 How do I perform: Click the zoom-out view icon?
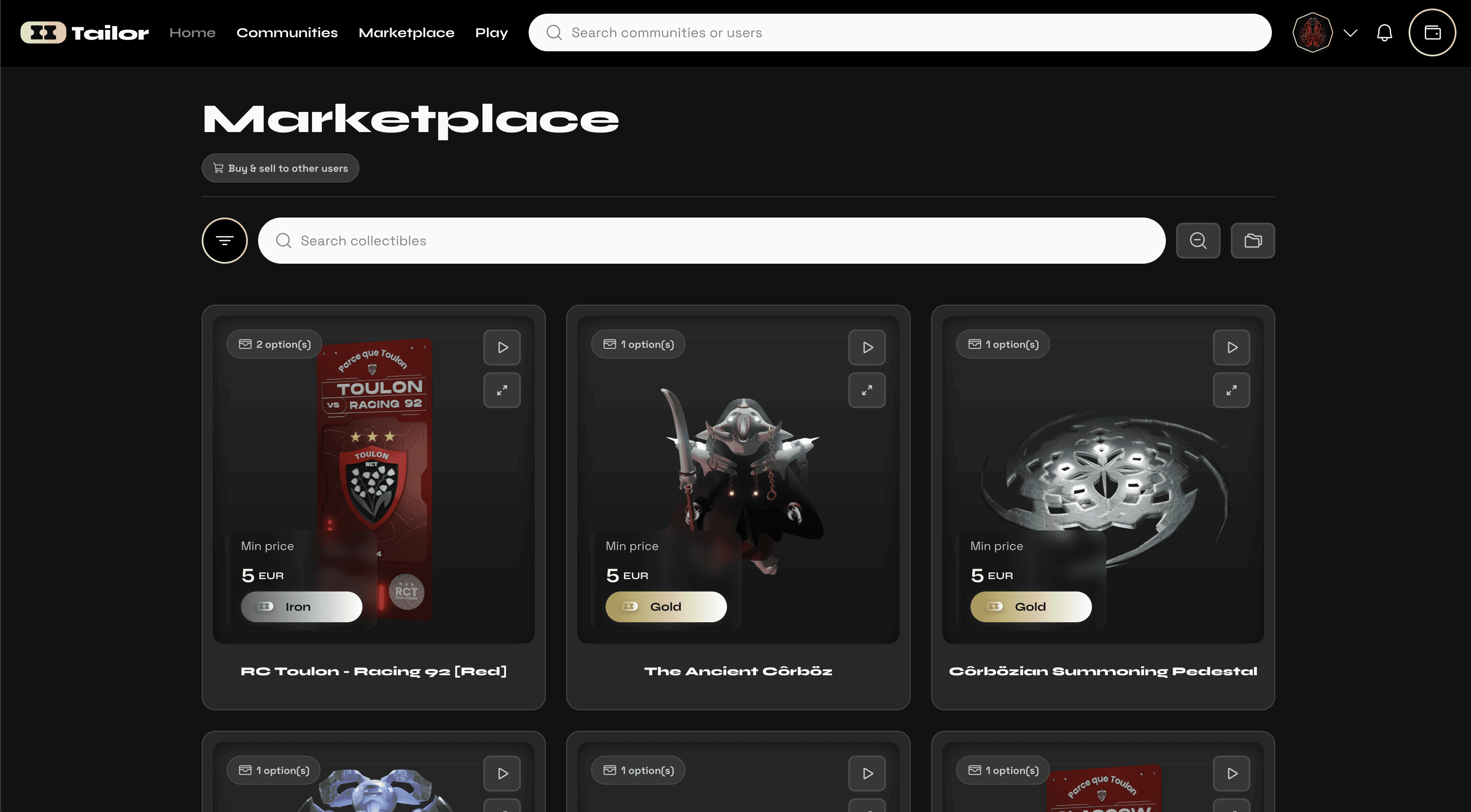point(1198,241)
